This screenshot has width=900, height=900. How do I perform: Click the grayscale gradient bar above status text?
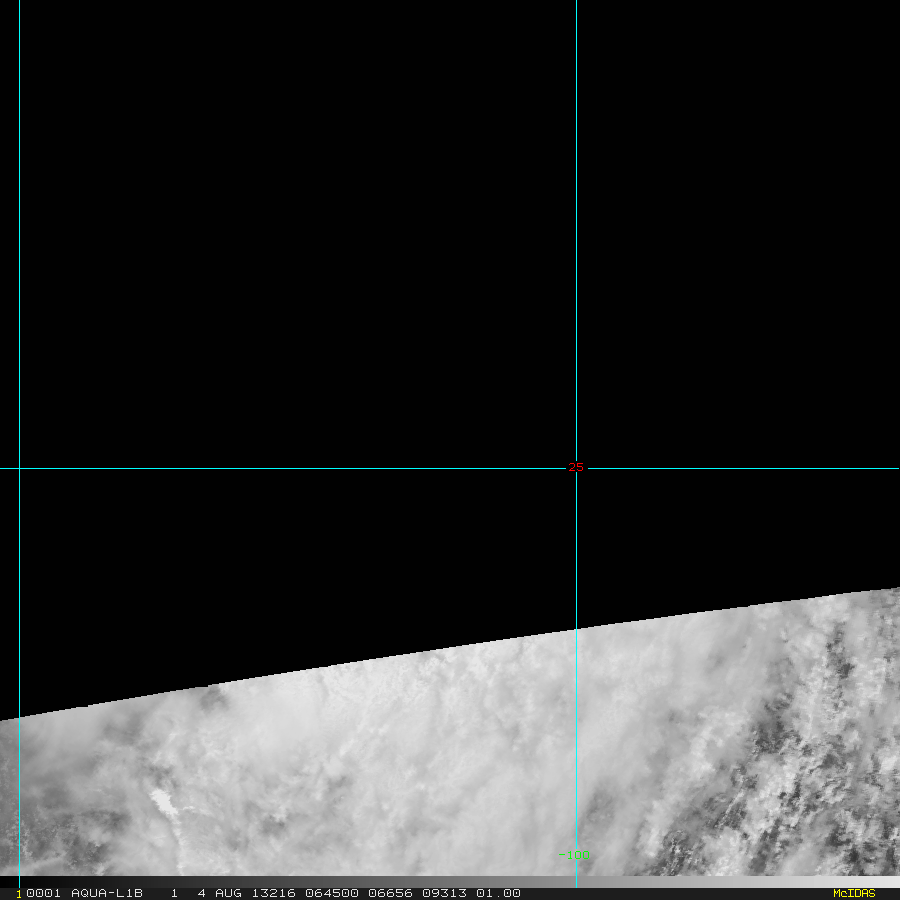point(450,882)
